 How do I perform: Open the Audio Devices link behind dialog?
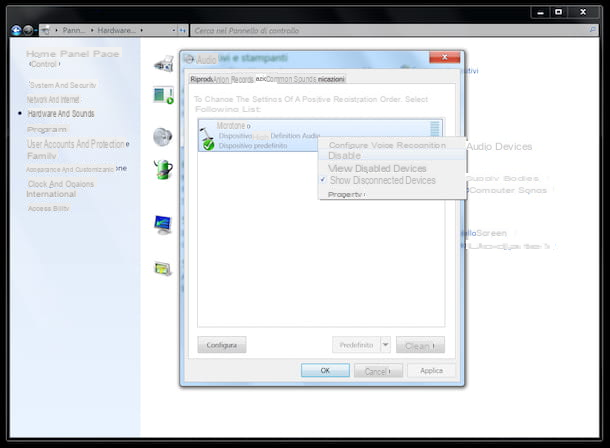coord(499,147)
